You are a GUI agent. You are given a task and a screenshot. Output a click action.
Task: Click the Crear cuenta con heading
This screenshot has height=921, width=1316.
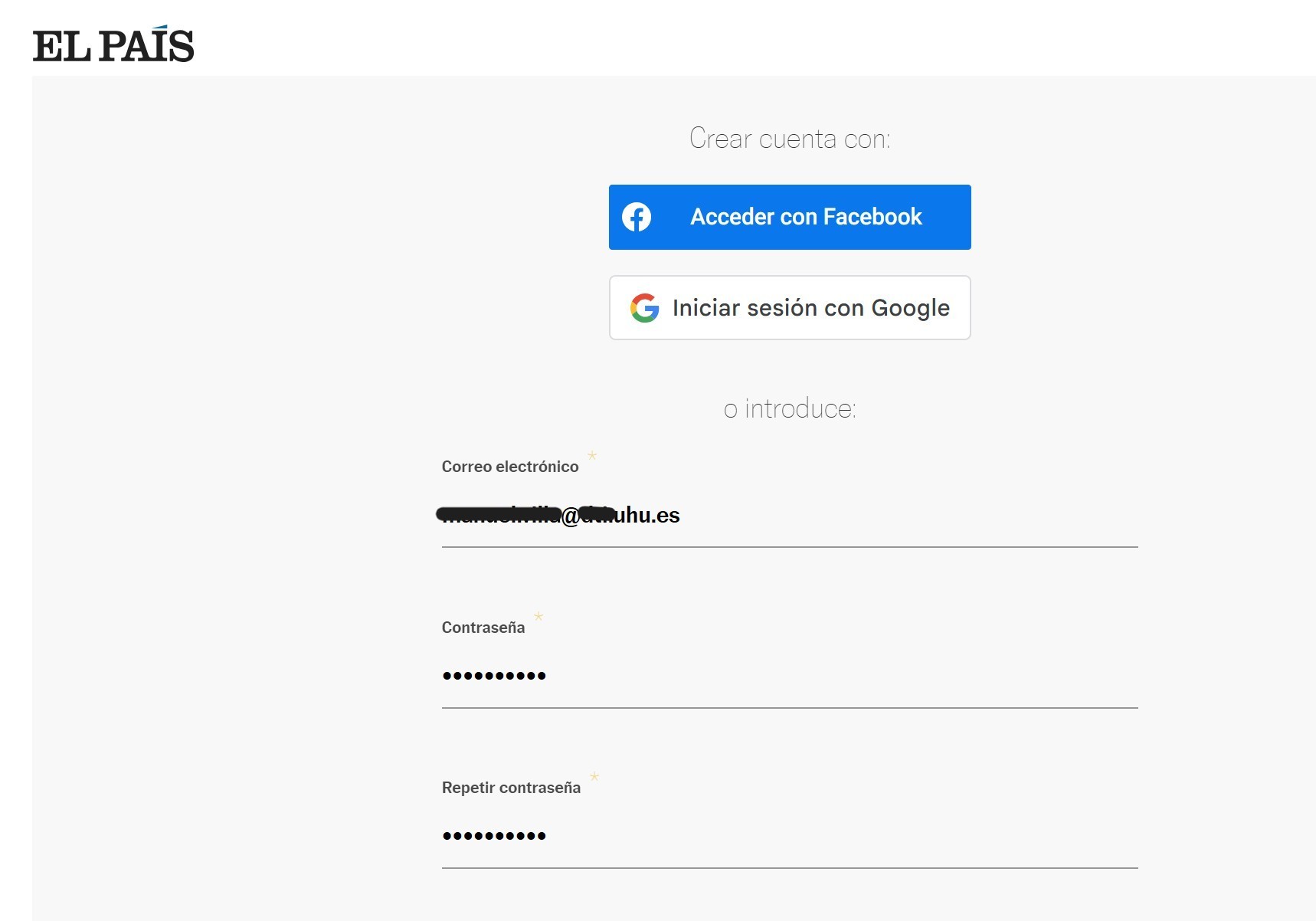pos(790,139)
